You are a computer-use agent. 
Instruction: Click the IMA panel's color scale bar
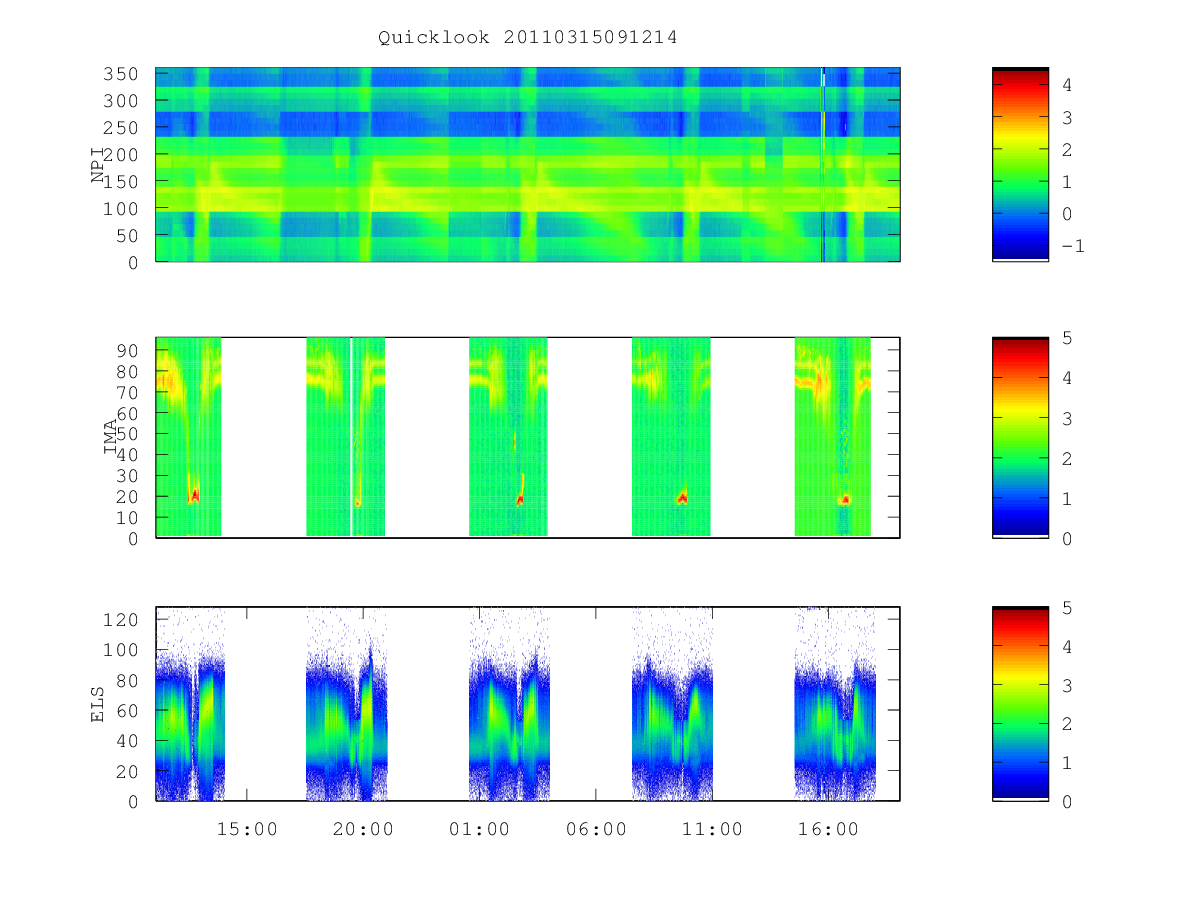pyautogui.click(x=1020, y=438)
